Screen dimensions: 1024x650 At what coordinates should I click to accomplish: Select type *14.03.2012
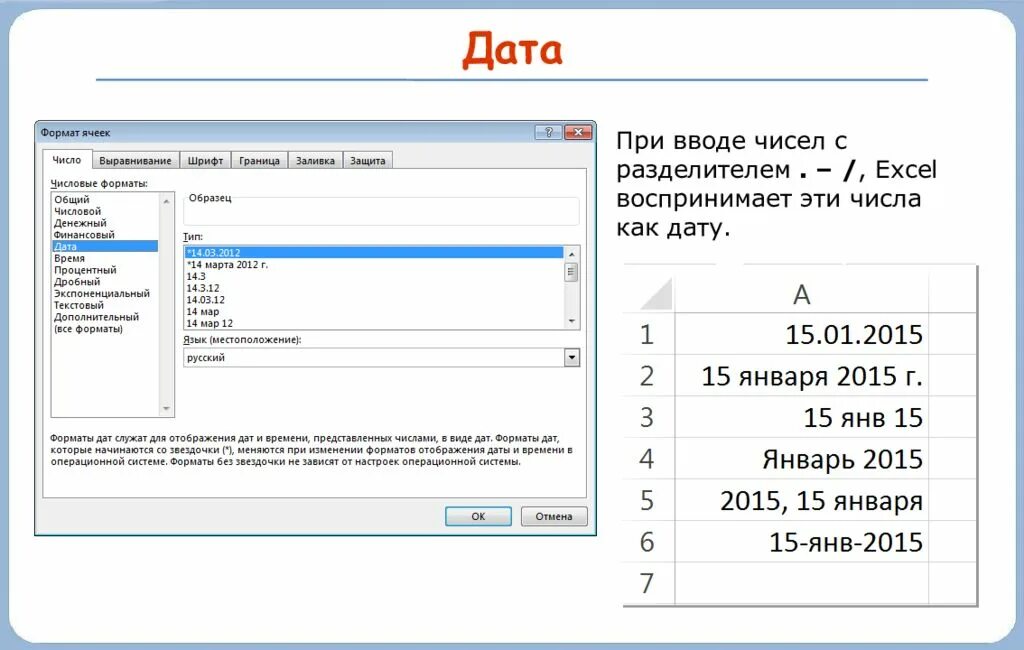pos(374,253)
